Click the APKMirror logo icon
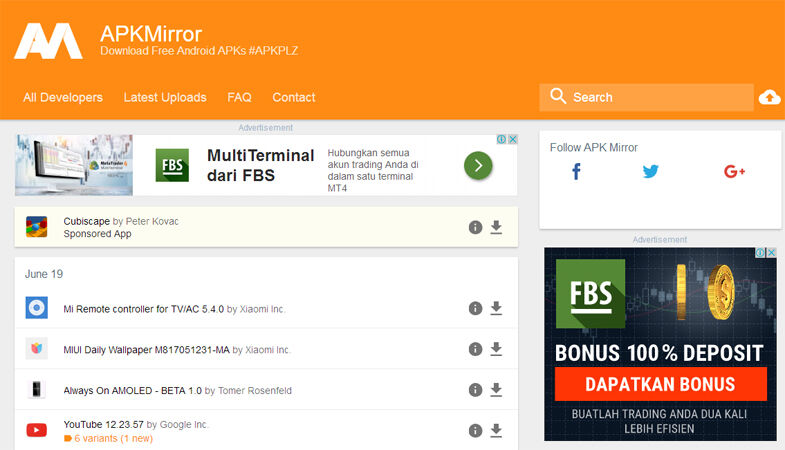This screenshot has height=450, width=785. (48, 41)
